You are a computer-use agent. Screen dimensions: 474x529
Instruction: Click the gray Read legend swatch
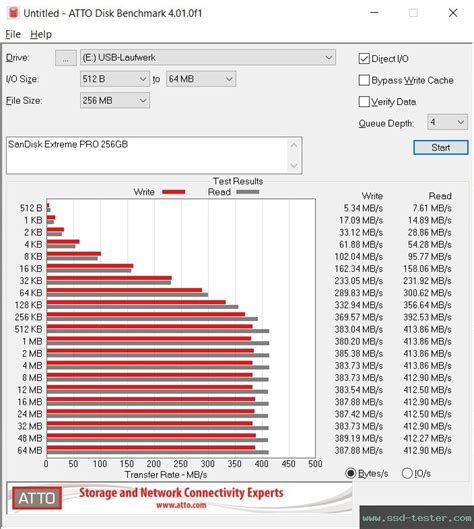[x=248, y=192]
